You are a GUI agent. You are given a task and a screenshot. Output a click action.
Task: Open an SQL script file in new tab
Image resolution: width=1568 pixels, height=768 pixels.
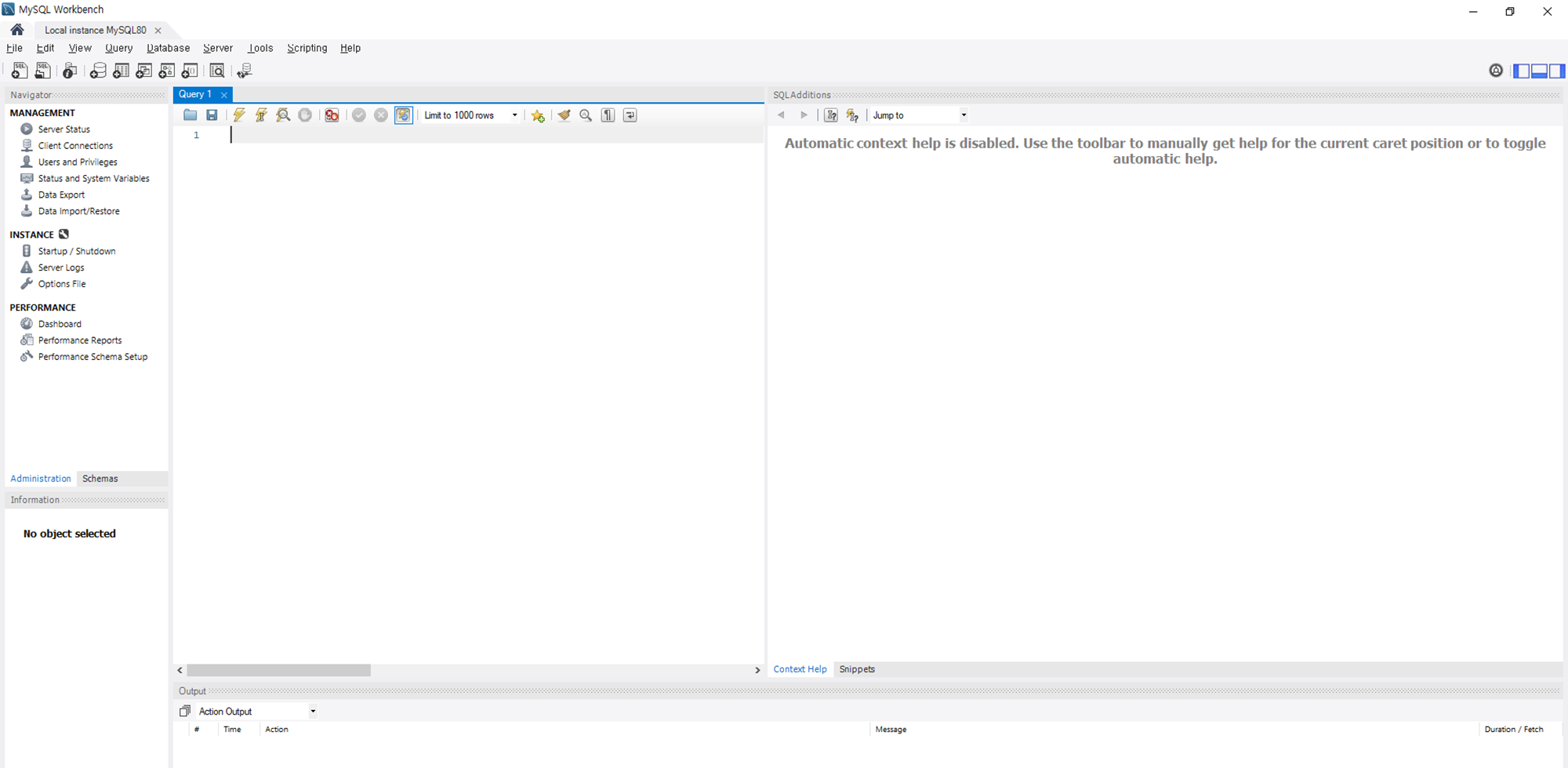(42, 71)
